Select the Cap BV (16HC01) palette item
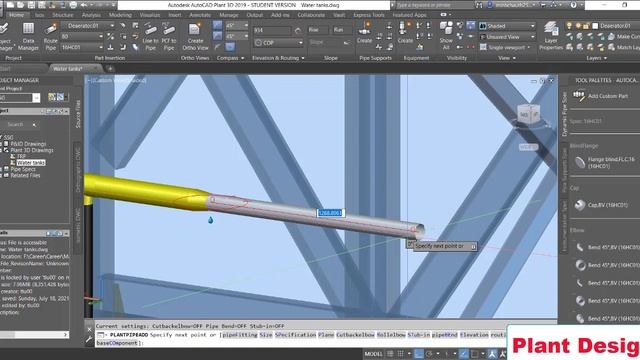 point(601,205)
